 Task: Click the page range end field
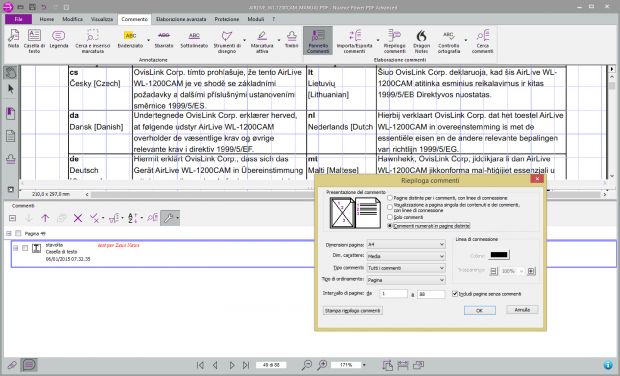(x=431, y=294)
